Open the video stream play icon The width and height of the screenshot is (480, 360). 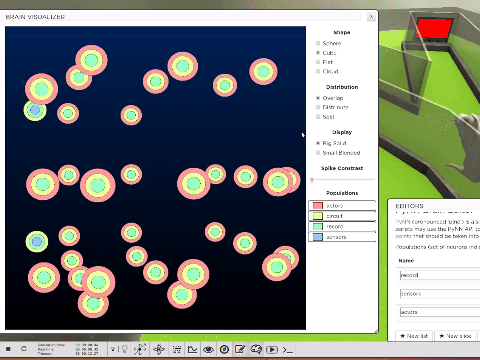272,349
